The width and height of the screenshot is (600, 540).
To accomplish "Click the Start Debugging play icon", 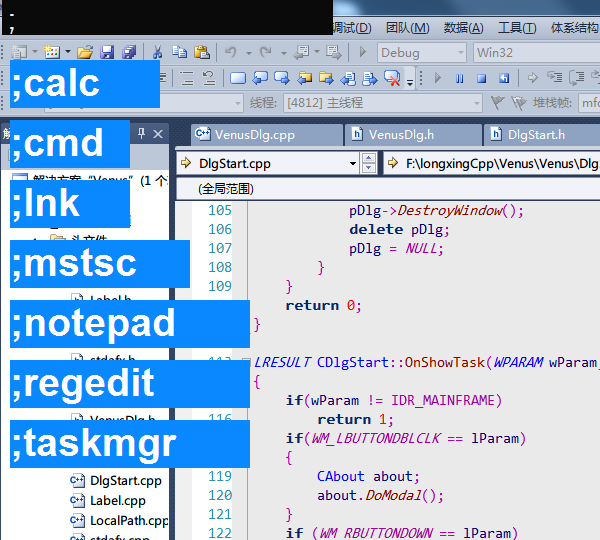I will (x=363, y=52).
